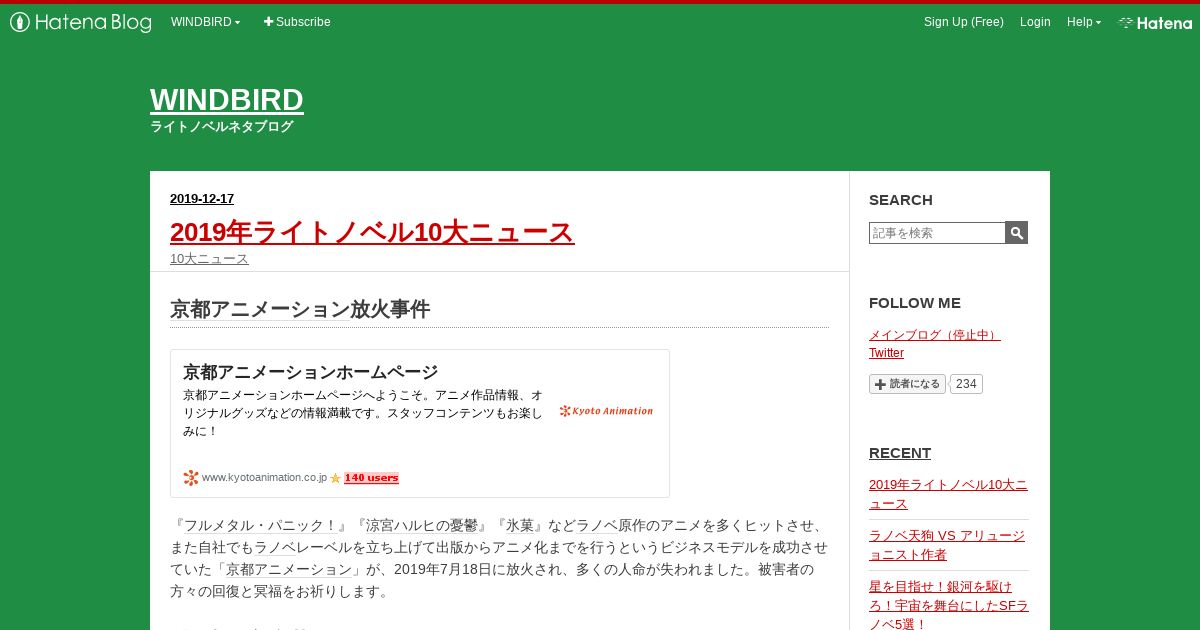The height and width of the screenshot is (630, 1200).
Task: Open the 234 readers count
Action: point(966,384)
